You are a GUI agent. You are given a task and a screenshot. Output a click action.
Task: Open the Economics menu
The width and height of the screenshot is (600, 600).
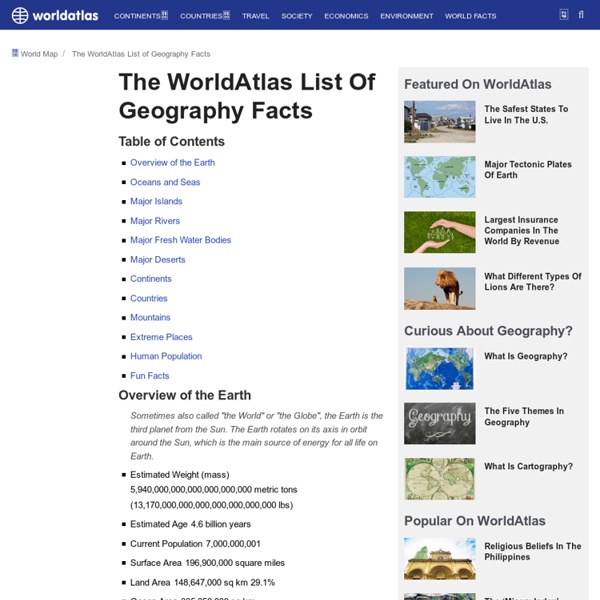(x=346, y=16)
